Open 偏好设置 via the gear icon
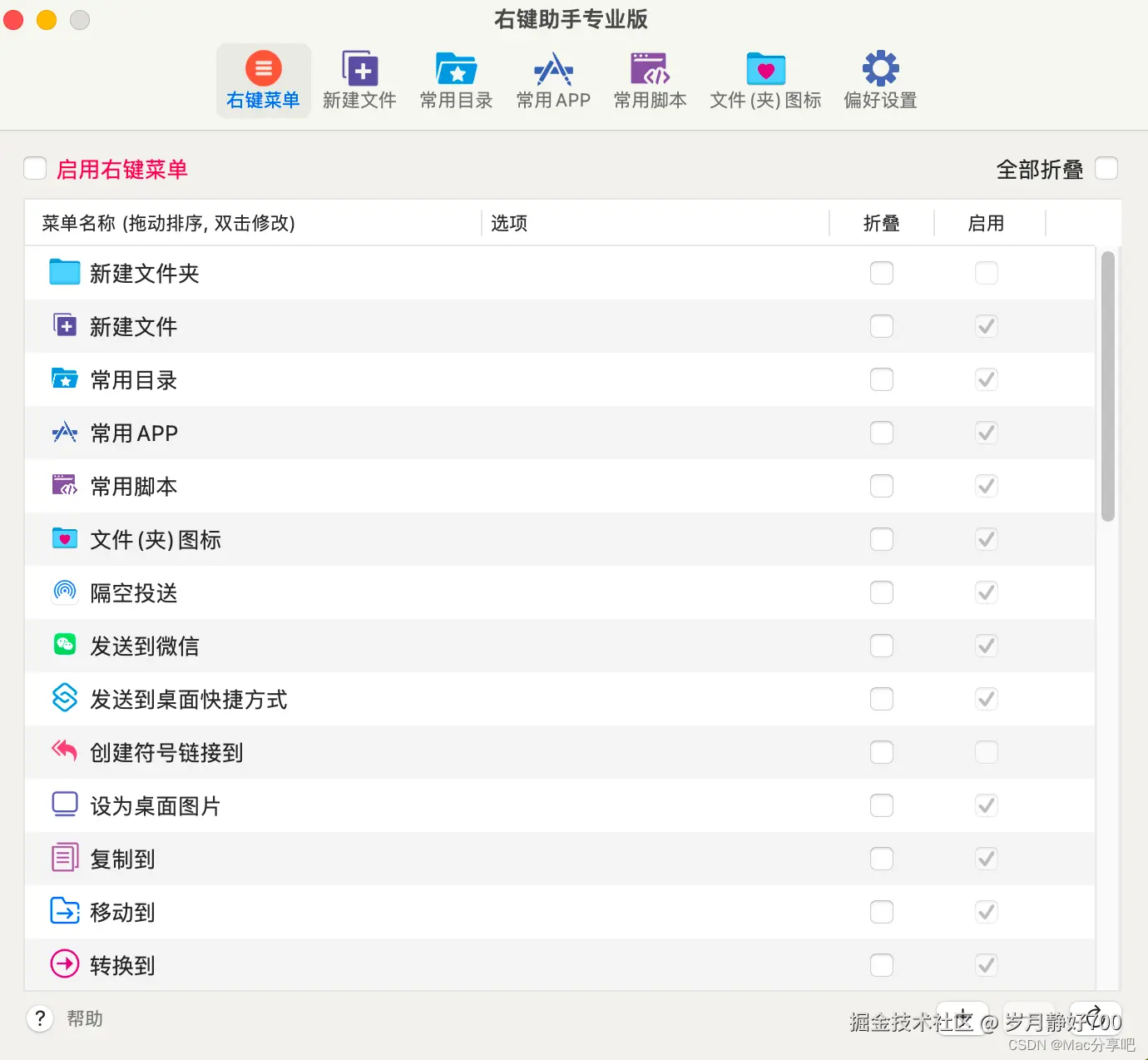This screenshot has width=1148, height=1060. point(878,79)
